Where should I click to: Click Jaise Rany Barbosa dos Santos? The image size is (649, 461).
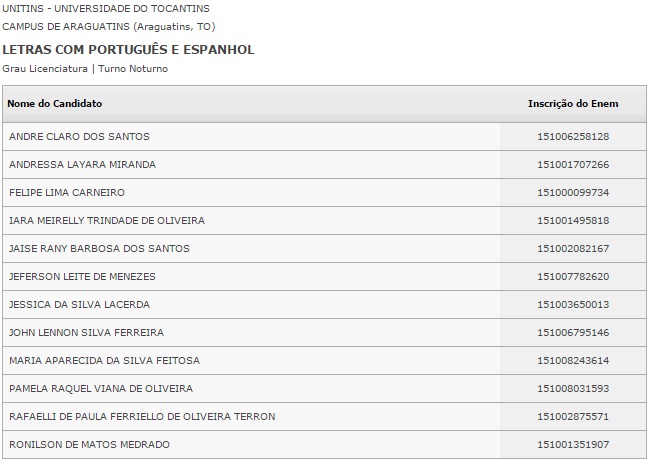tap(99, 248)
